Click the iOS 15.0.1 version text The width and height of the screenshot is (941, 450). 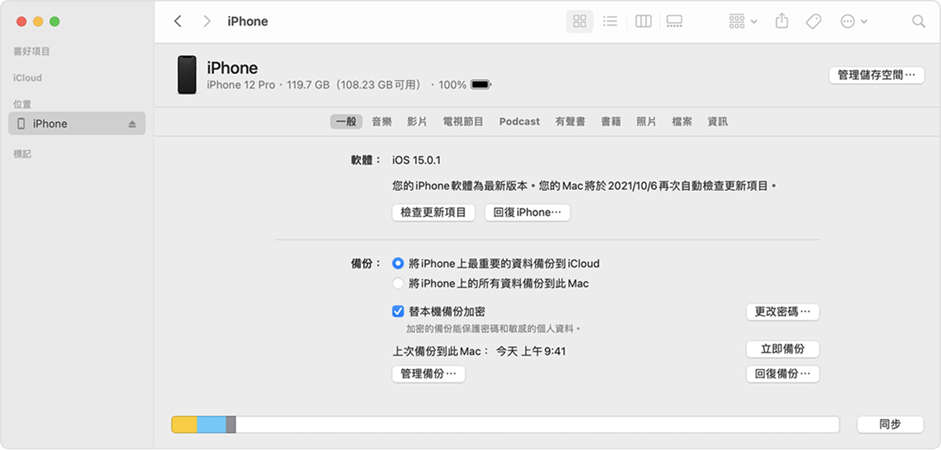tap(416, 160)
